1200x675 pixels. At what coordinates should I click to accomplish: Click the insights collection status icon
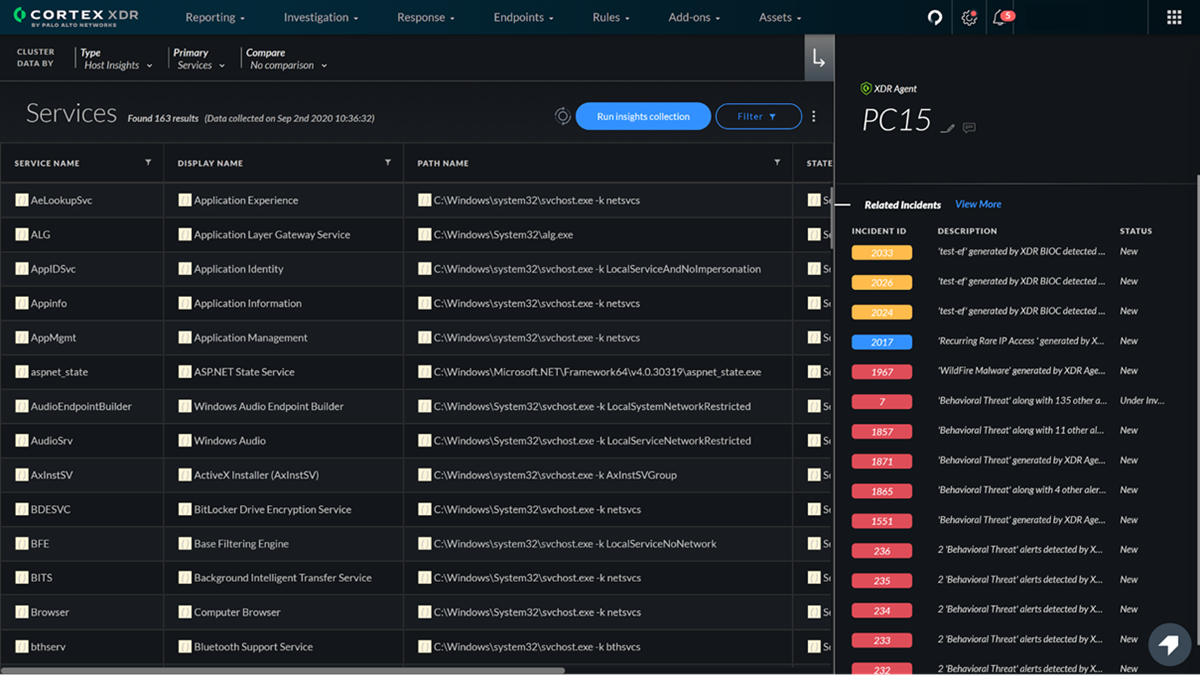562,116
